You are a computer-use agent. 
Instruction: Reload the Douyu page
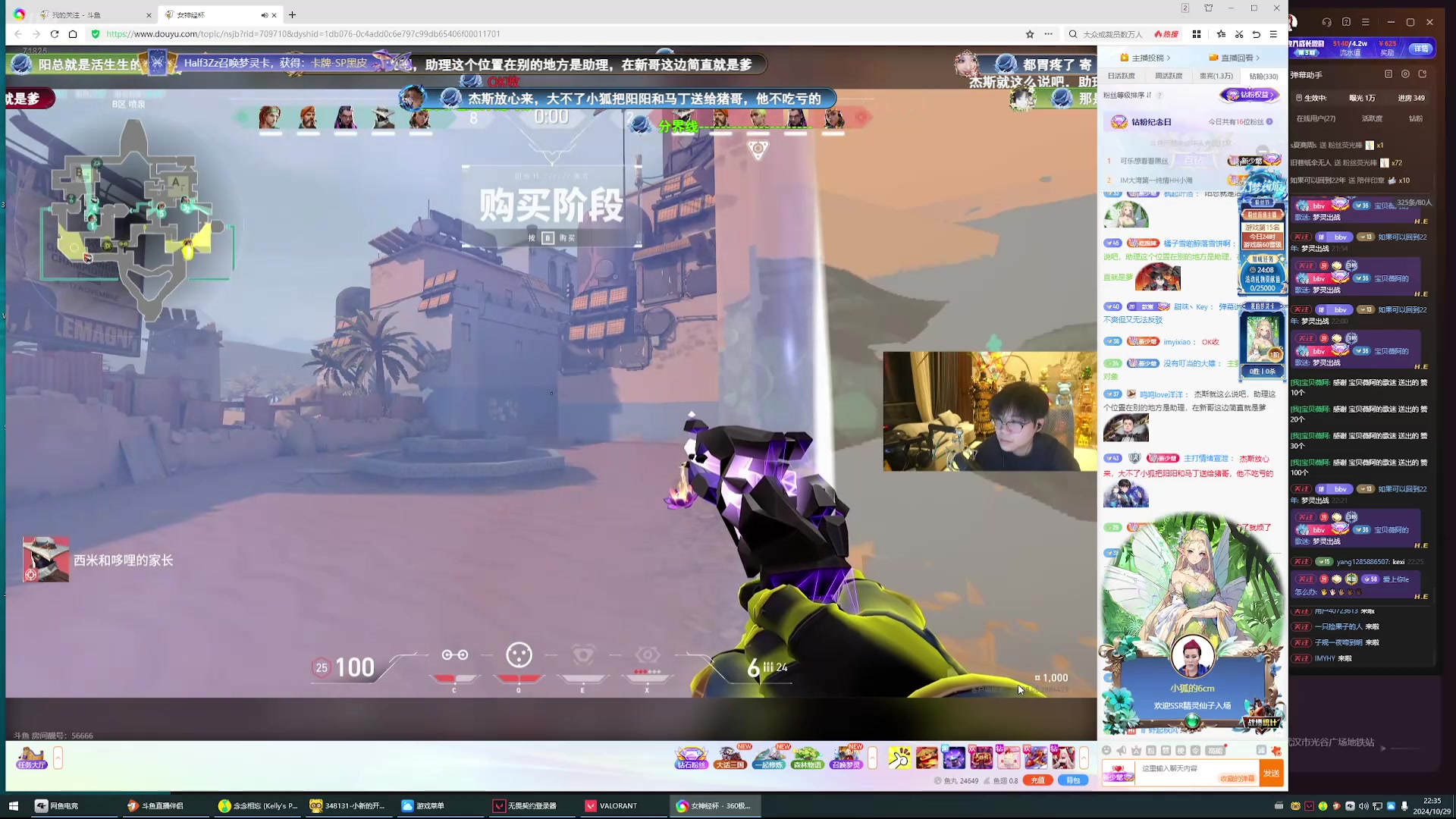55,34
